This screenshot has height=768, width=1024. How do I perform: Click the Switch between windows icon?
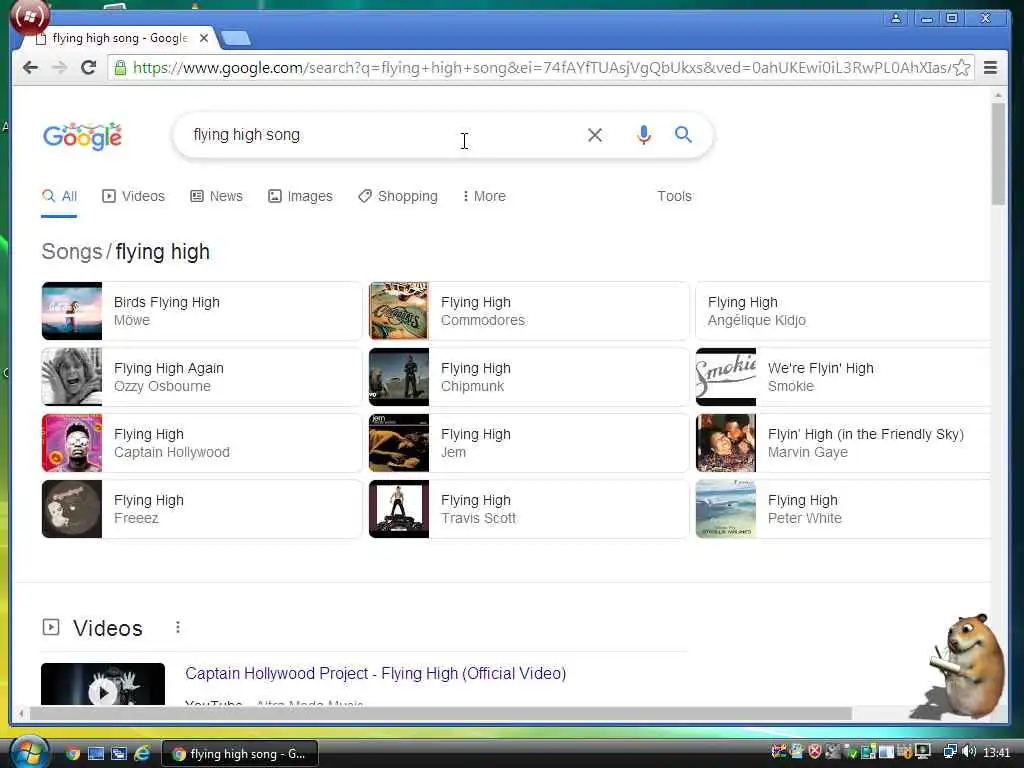point(119,754)
